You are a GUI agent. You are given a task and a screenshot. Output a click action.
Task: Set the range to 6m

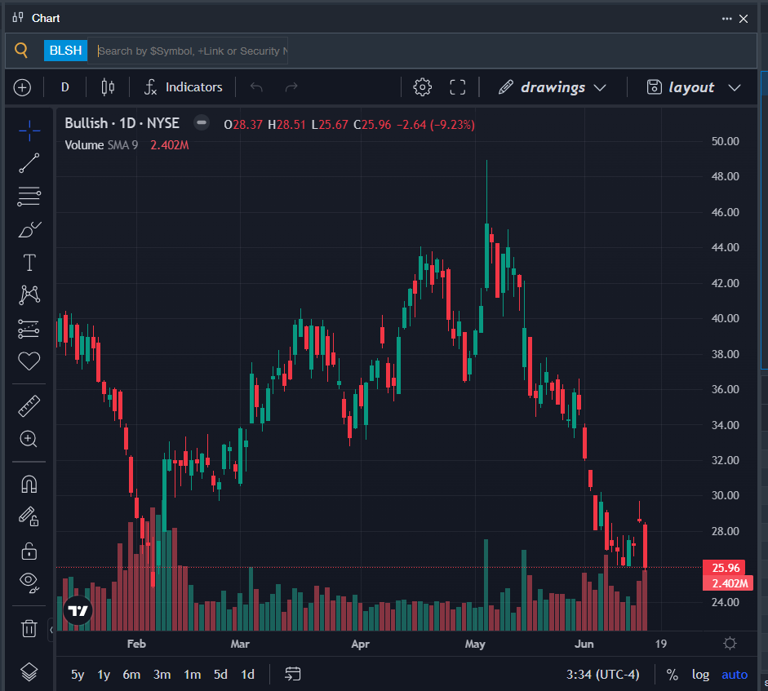click(x=131, y=674)
